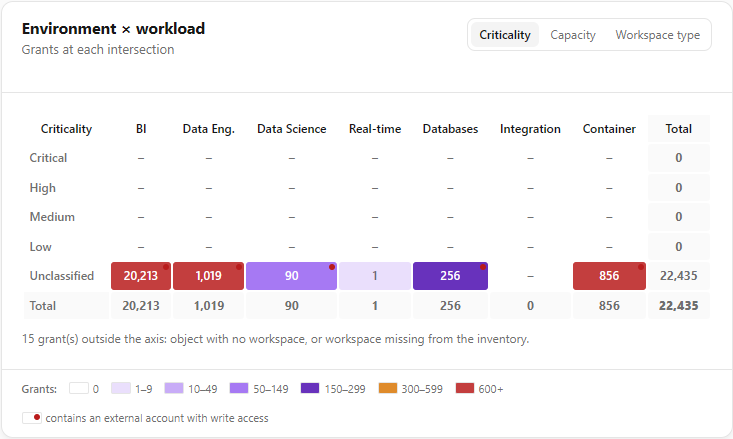Viewport: 733px width, 439px height.
Task: Open the Unclassified Container cell showing 856
Action: point(609,276)
